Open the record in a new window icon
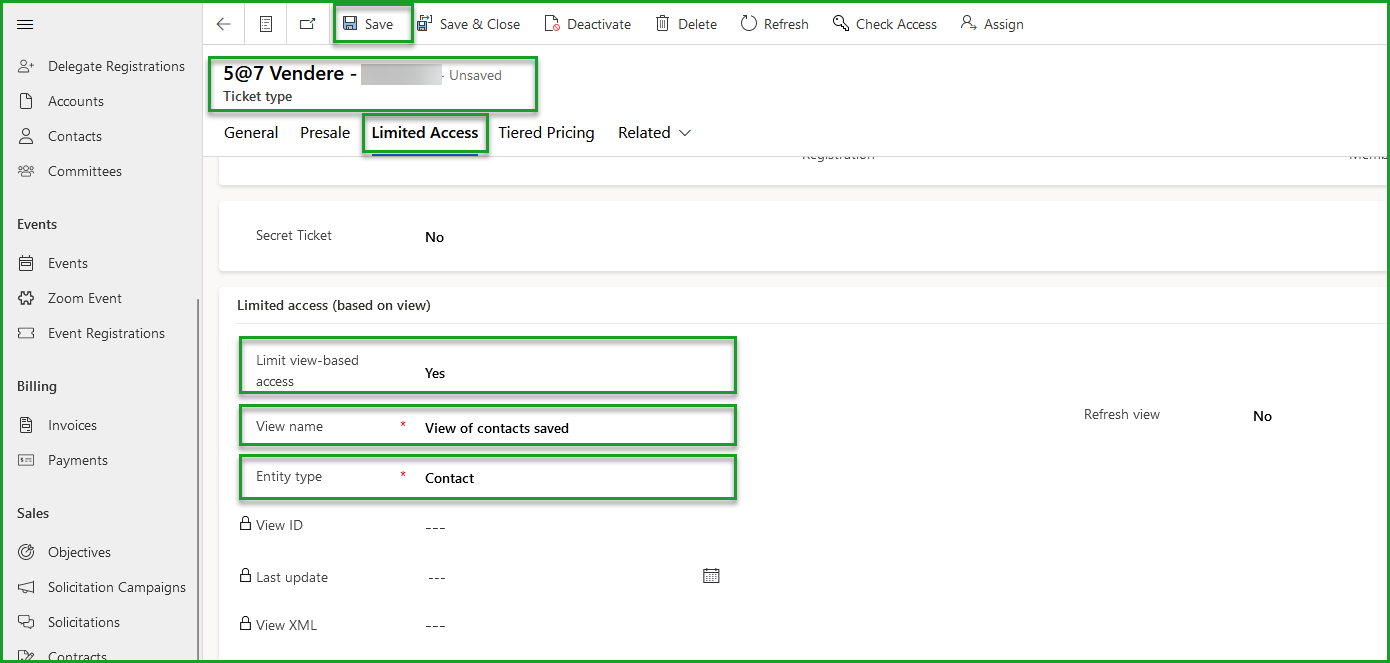Viewport: 1390px width, 663px height. tap(307, 23)
